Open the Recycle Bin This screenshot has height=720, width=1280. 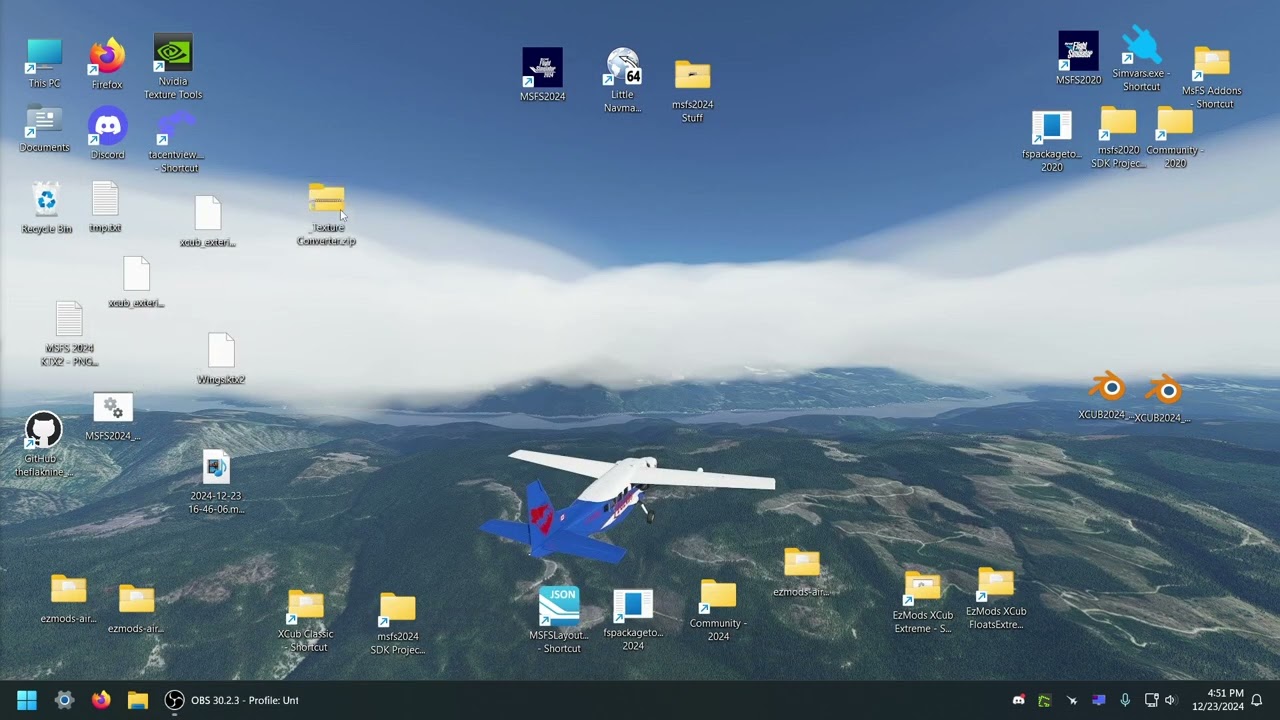46,208
